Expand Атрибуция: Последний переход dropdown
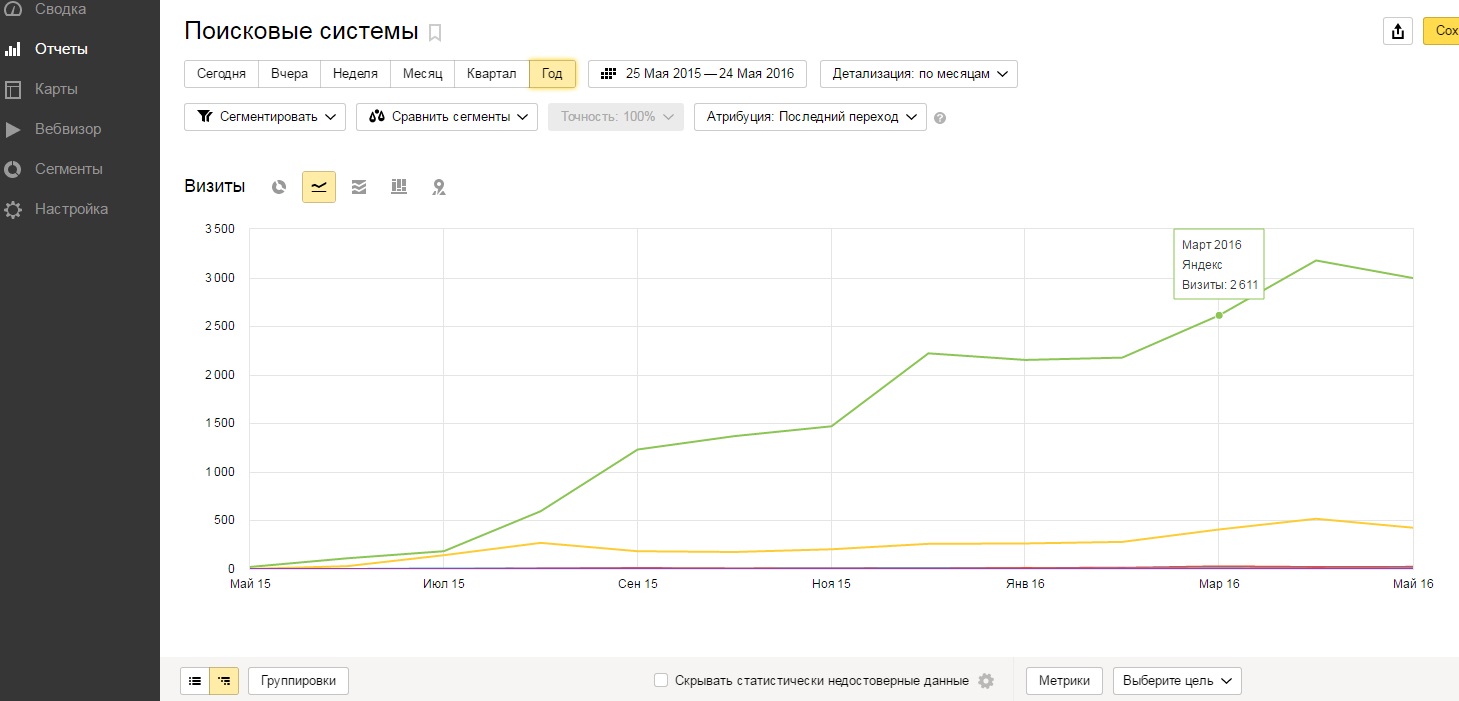1459x701 pixels. click(810, 117)
